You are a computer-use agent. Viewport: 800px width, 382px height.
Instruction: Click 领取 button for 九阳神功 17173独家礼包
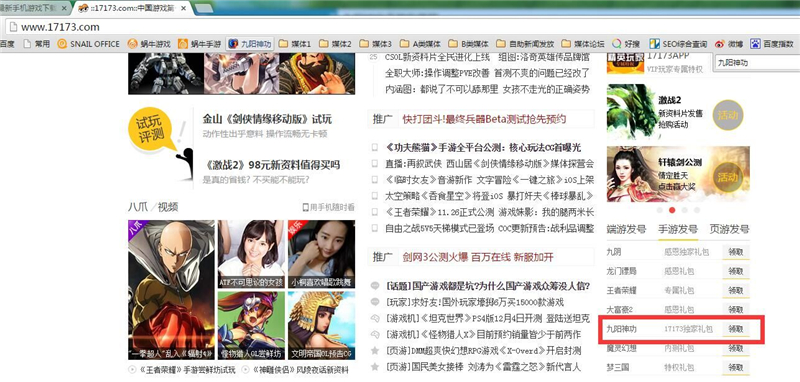(736, 329)
